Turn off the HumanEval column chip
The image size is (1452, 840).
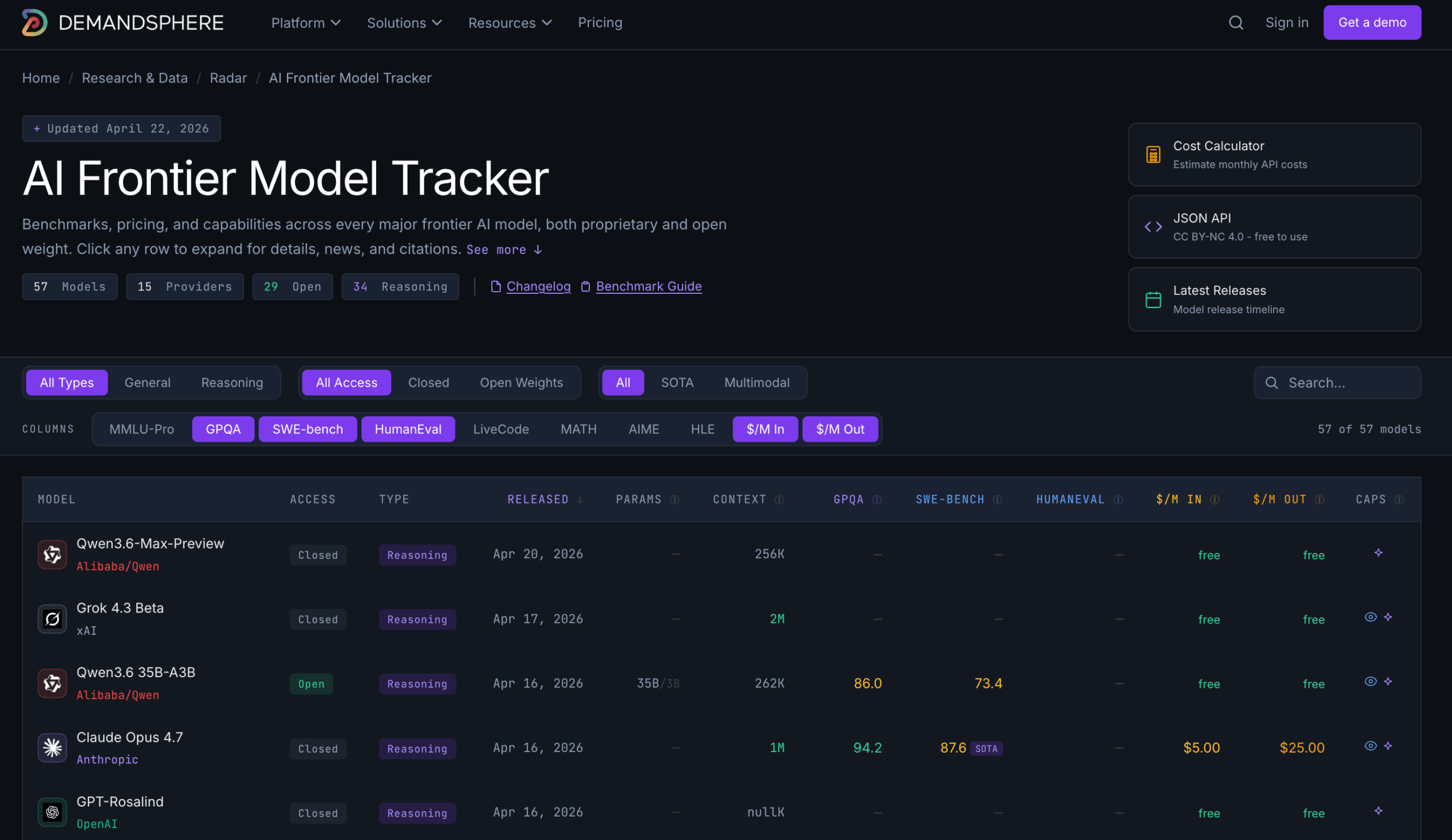[x=408, y=429]
